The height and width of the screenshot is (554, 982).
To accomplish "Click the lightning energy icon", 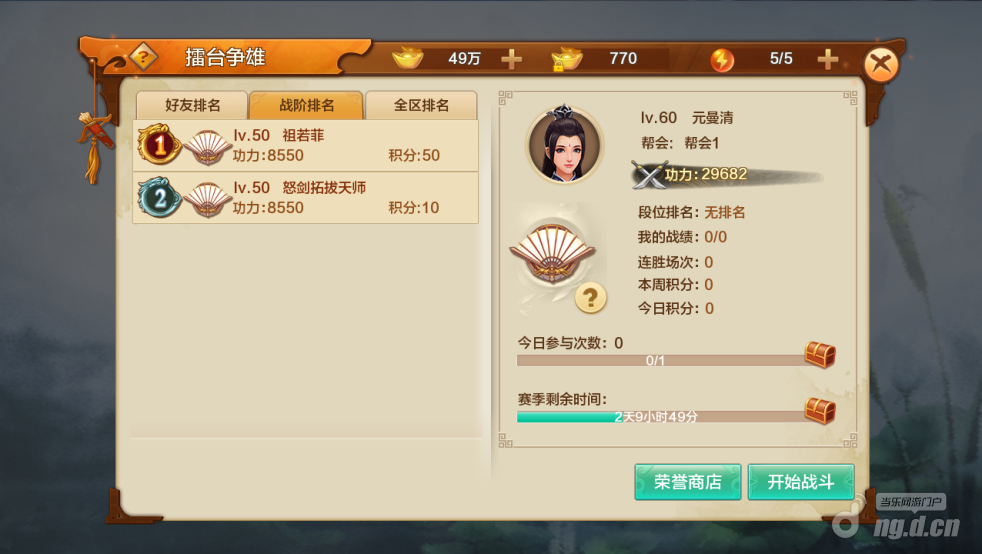I will 722,60.
